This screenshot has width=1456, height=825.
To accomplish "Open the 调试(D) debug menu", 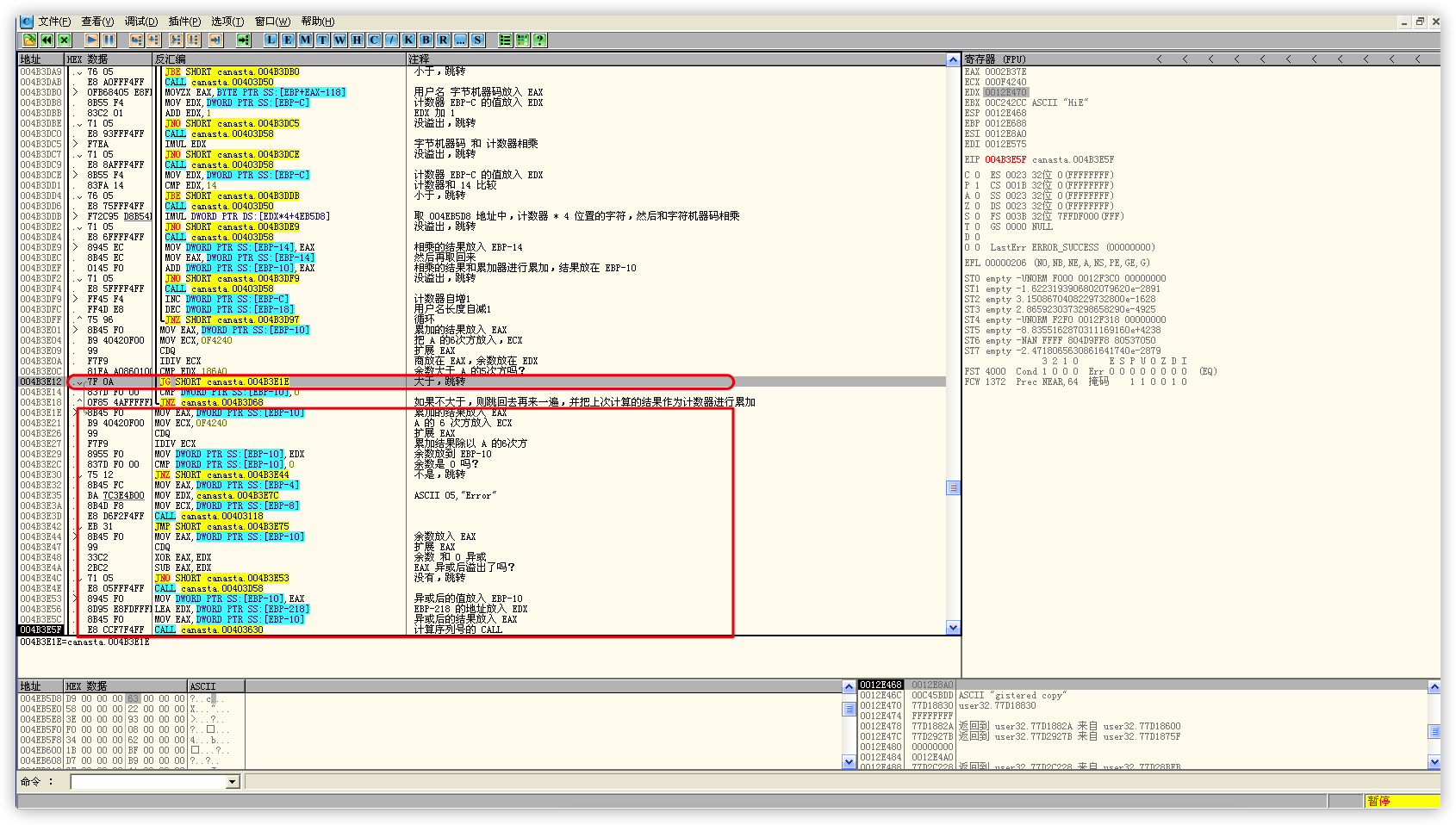I will click(x=140, y=22).
